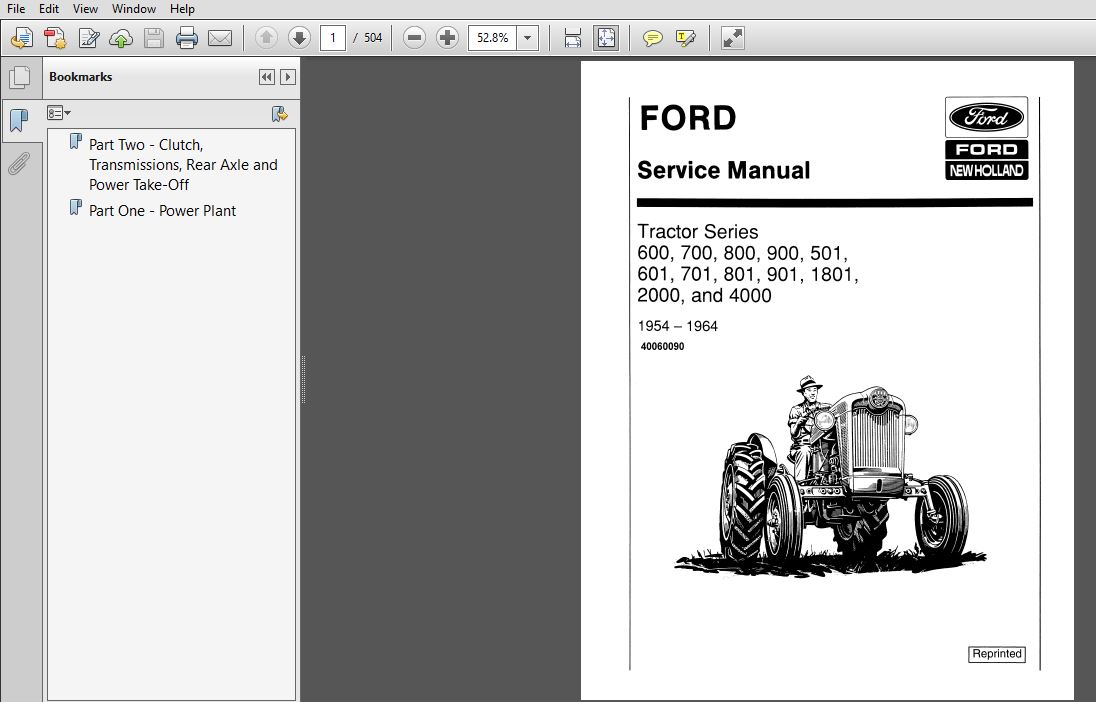Open the Window menu
The width and height of the screenshot is (1096, 702).
(134, 9)
